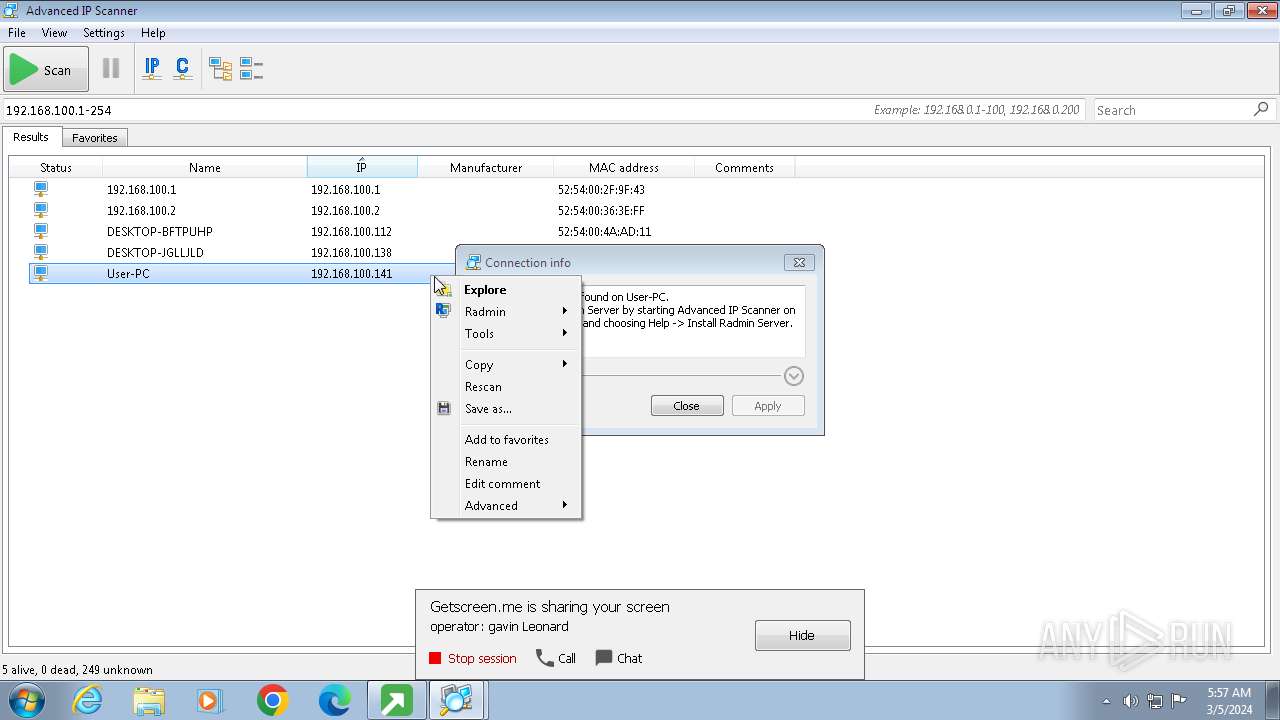Hide the Getscreen.me sharing panel
1280x720 pixels.
803,635
